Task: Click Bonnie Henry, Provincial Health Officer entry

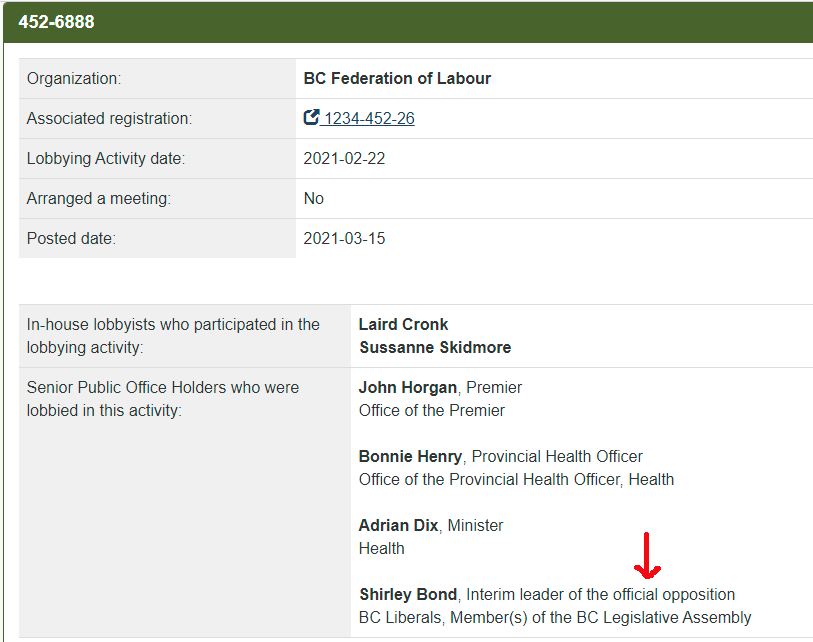Action: click(x=501, y=456)
